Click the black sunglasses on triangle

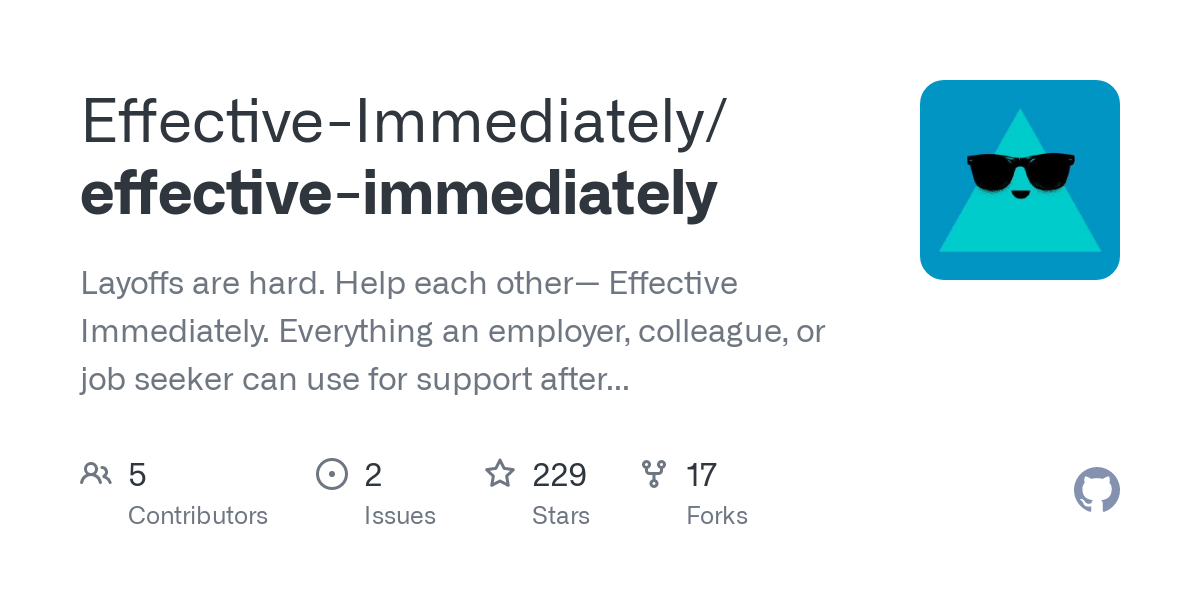coord(1020,170)
